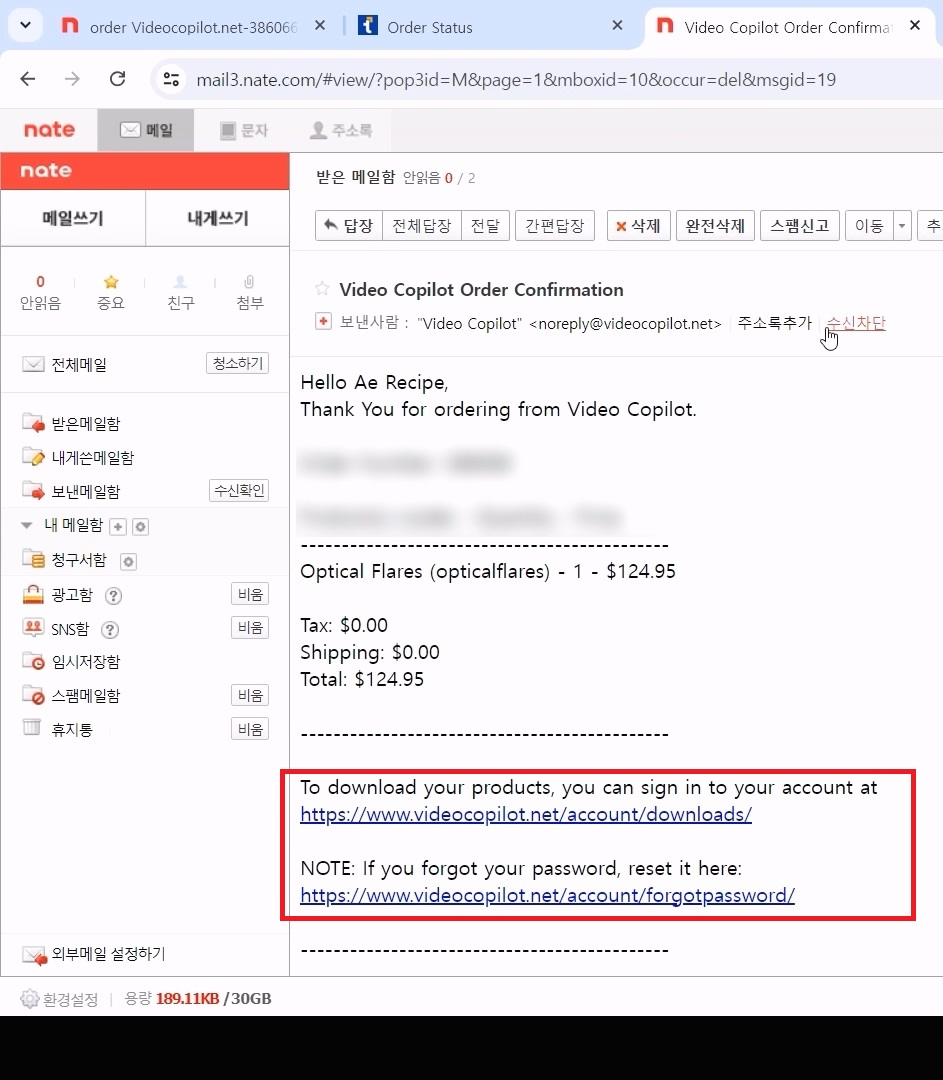Open site information icon in address bar
943x1080 pixels.
point(171,79)
